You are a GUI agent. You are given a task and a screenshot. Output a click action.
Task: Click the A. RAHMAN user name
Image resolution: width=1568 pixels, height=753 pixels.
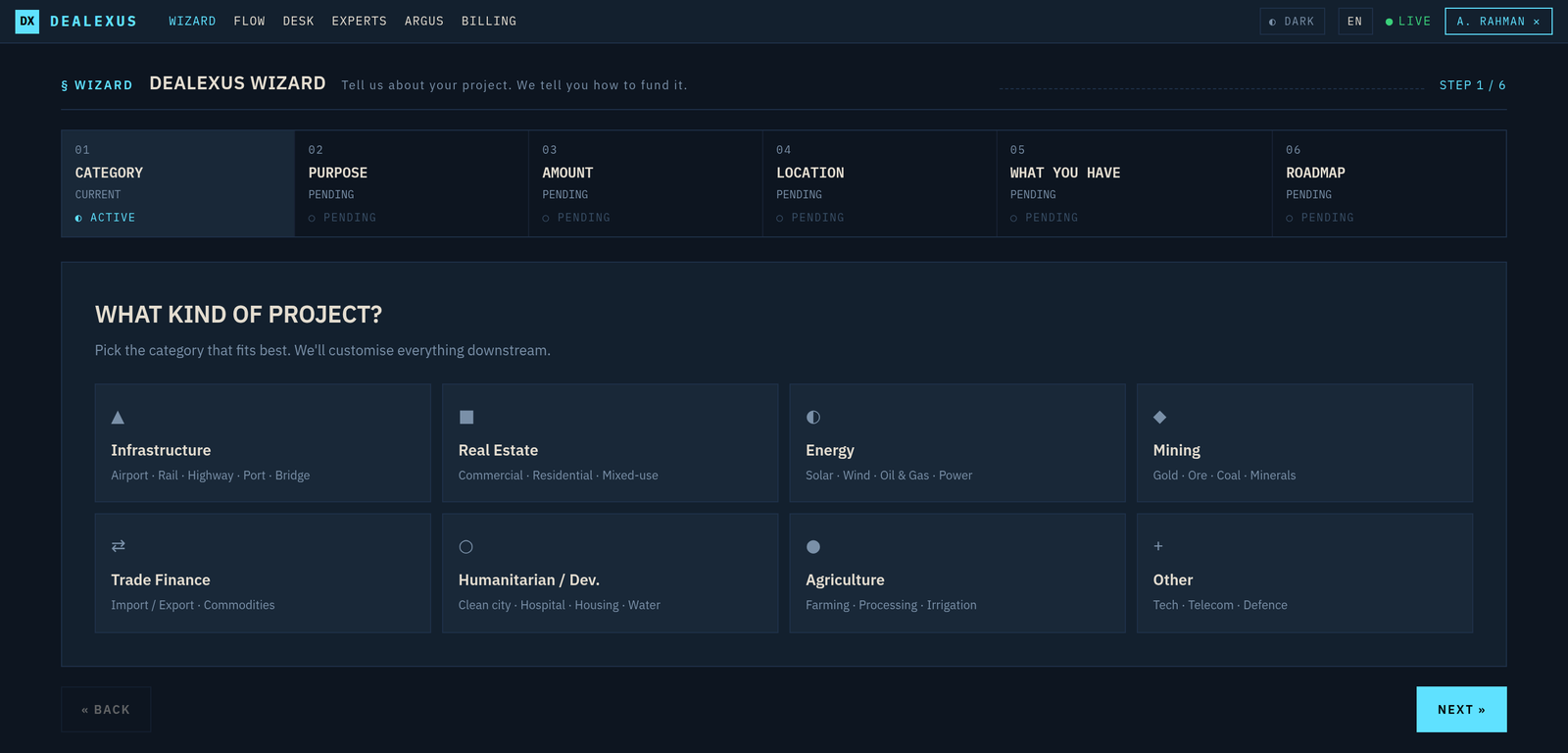pos(1491,22)
